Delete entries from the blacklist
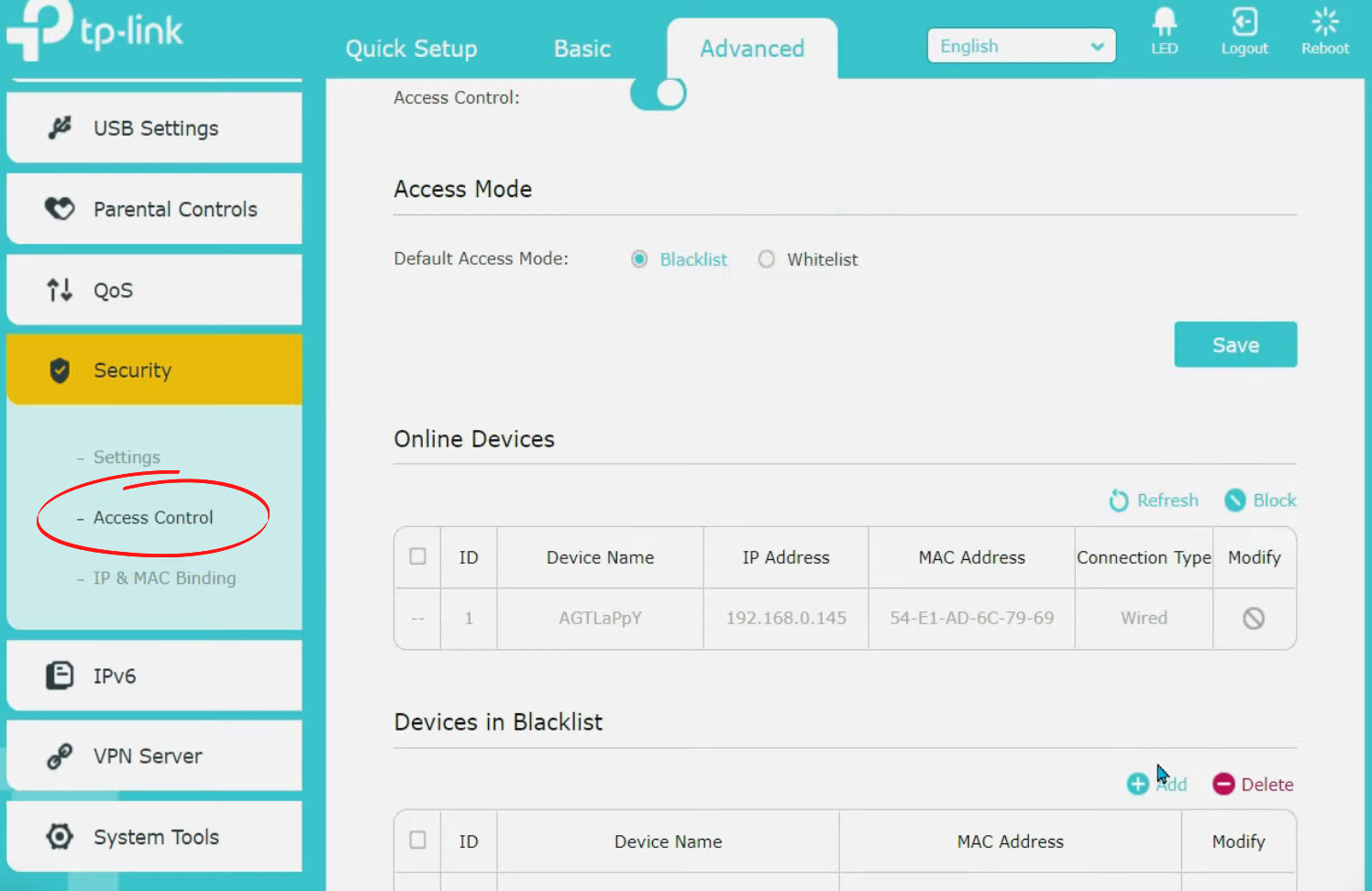This screenshot has width=1372, height=891. tap(1253, 784)
